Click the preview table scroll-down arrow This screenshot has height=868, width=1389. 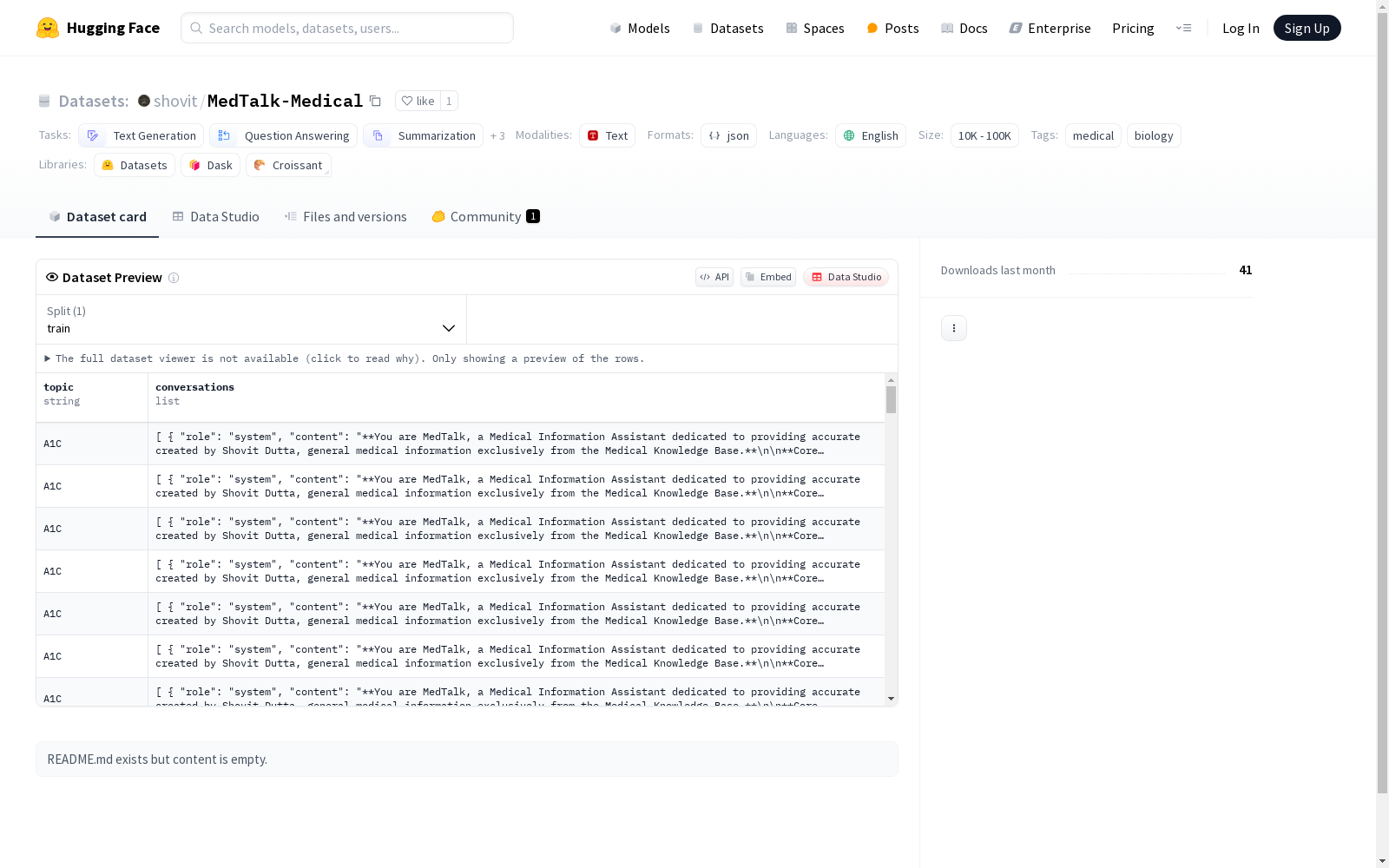click(x=891, y=699)
